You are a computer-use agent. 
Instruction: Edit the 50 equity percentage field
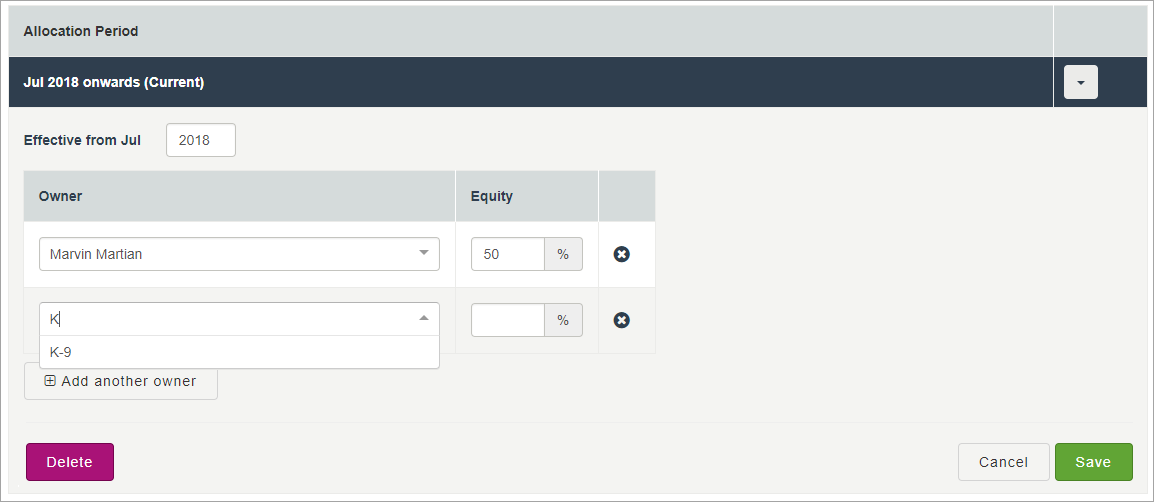pos(507,254)
